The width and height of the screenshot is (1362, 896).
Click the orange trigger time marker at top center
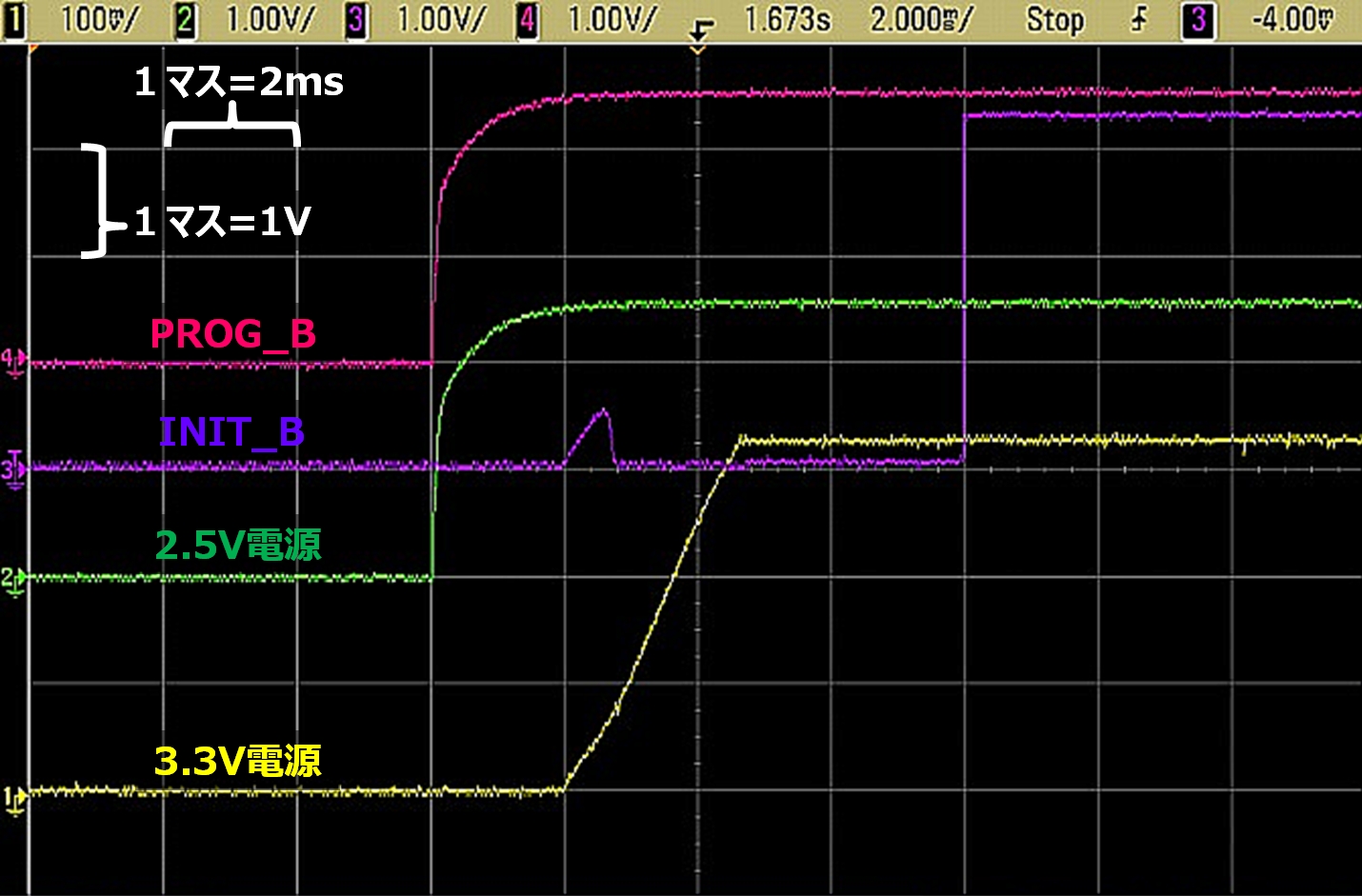[699, 49]
